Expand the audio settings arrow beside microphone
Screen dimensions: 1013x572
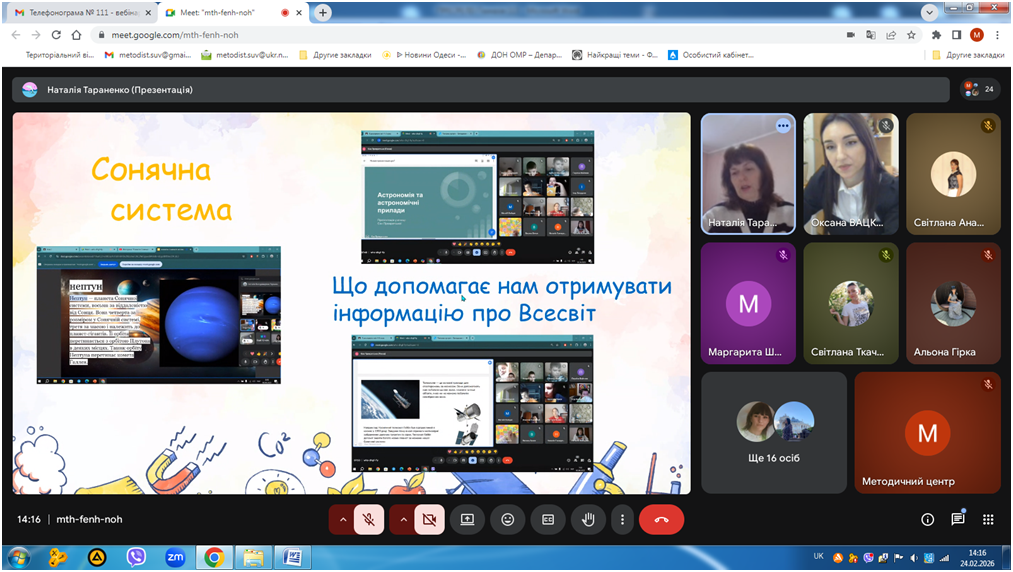click(x=343, y=520)
